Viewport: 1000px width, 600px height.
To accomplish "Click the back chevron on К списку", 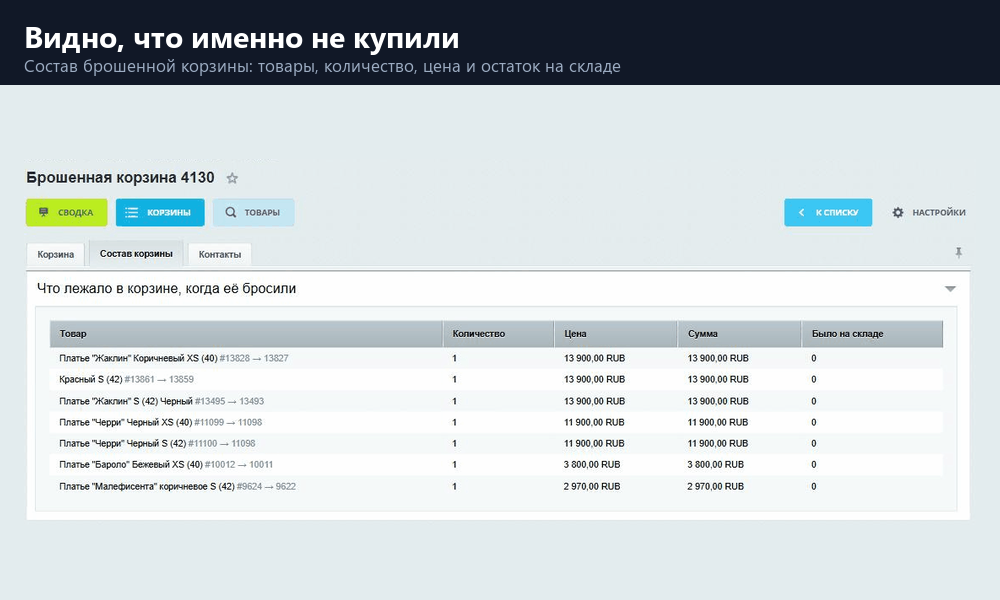I will [x=802, y=212].
